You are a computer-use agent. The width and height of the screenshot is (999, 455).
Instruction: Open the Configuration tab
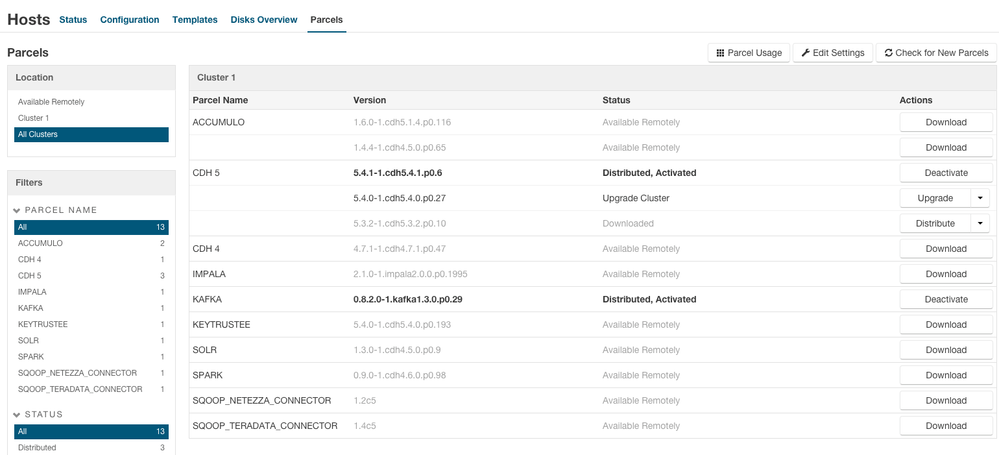(x=129, y=20)
